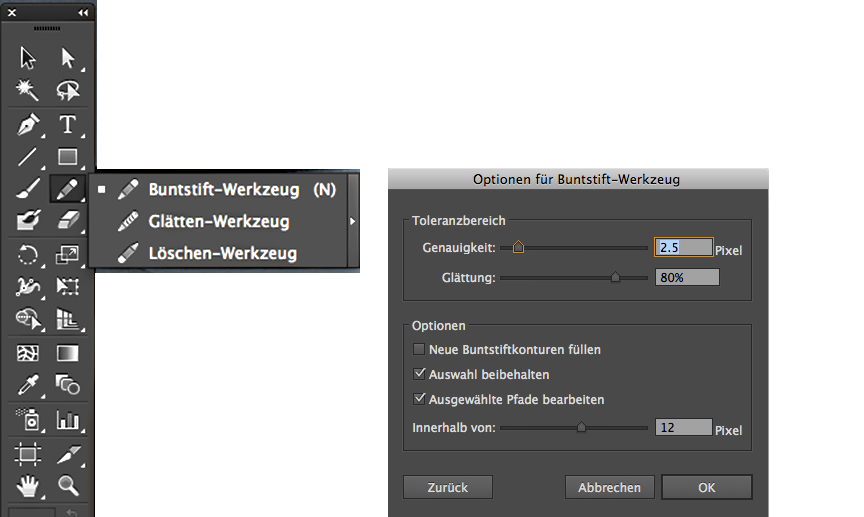Select the Rectangle tool
864x517 pixels.
tap(67, 157)
